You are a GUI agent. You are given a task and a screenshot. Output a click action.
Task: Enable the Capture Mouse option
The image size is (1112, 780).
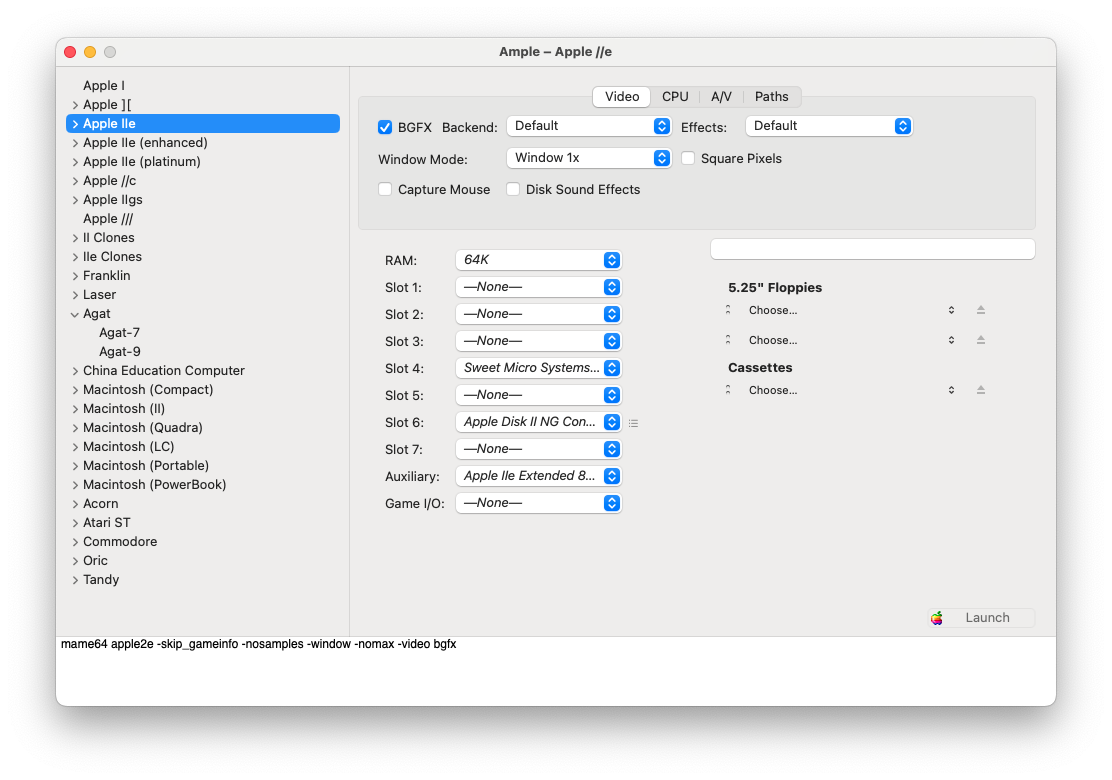coord(385,189)
